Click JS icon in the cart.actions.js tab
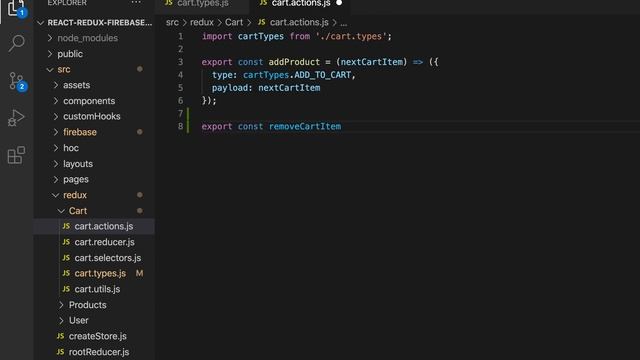Screen dimensions: 640x360 (x=263, y=3)
